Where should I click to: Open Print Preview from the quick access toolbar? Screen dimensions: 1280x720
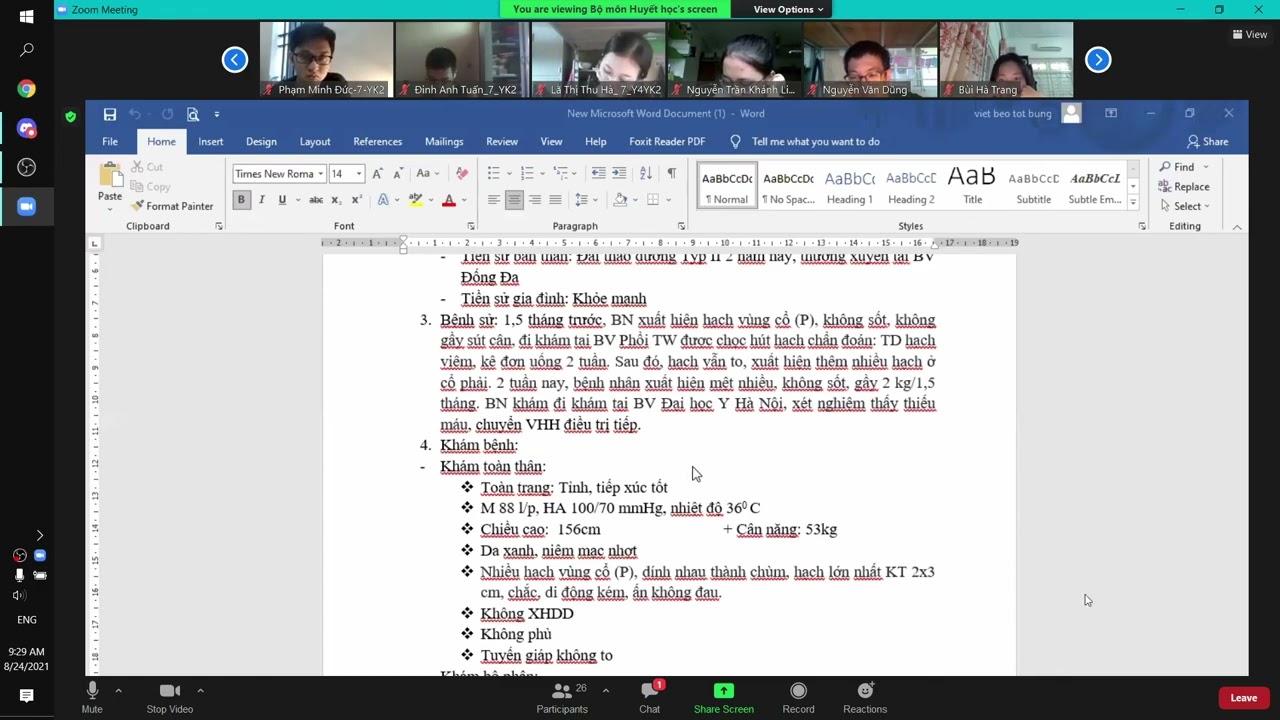click(193, 114)
